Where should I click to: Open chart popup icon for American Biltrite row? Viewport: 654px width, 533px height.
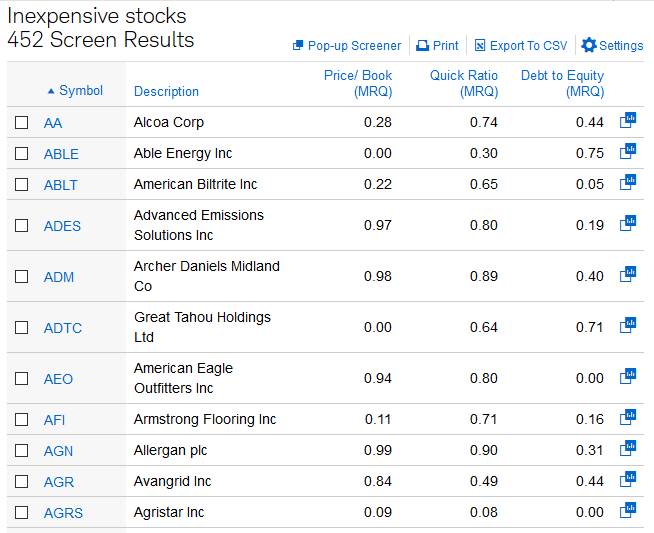[628, 182]
